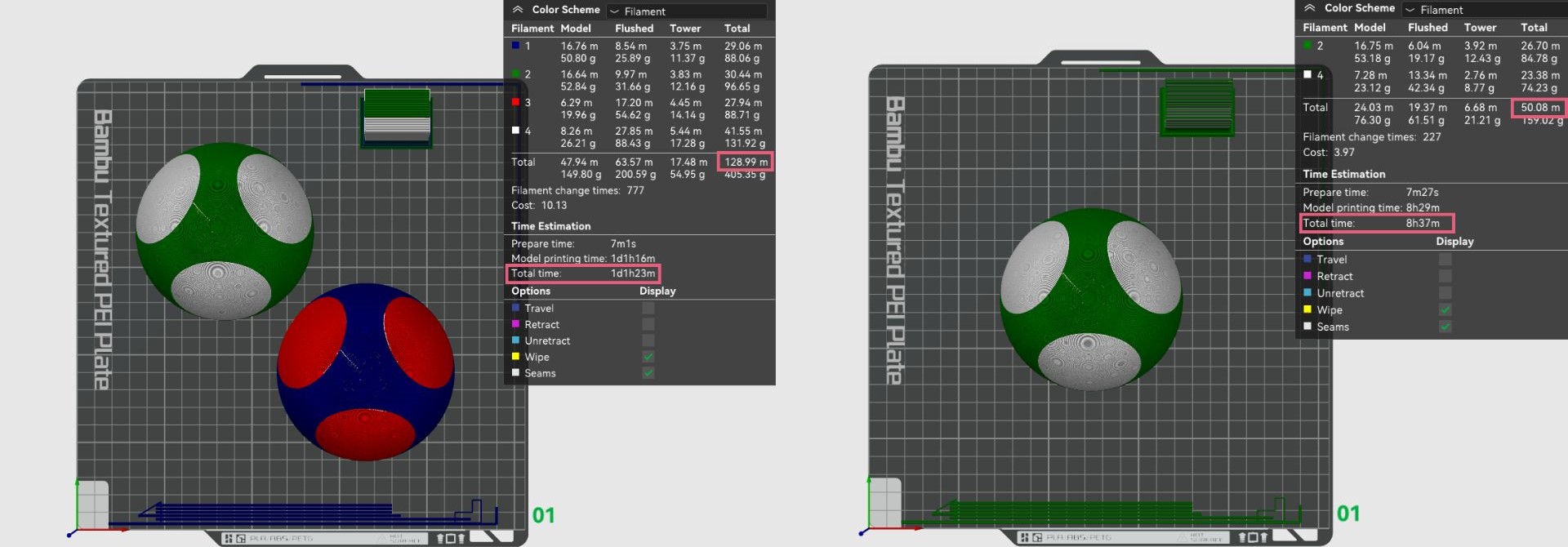
Task: Disable Wipe display checkbox in the four-filament panel
Action: 648,357
